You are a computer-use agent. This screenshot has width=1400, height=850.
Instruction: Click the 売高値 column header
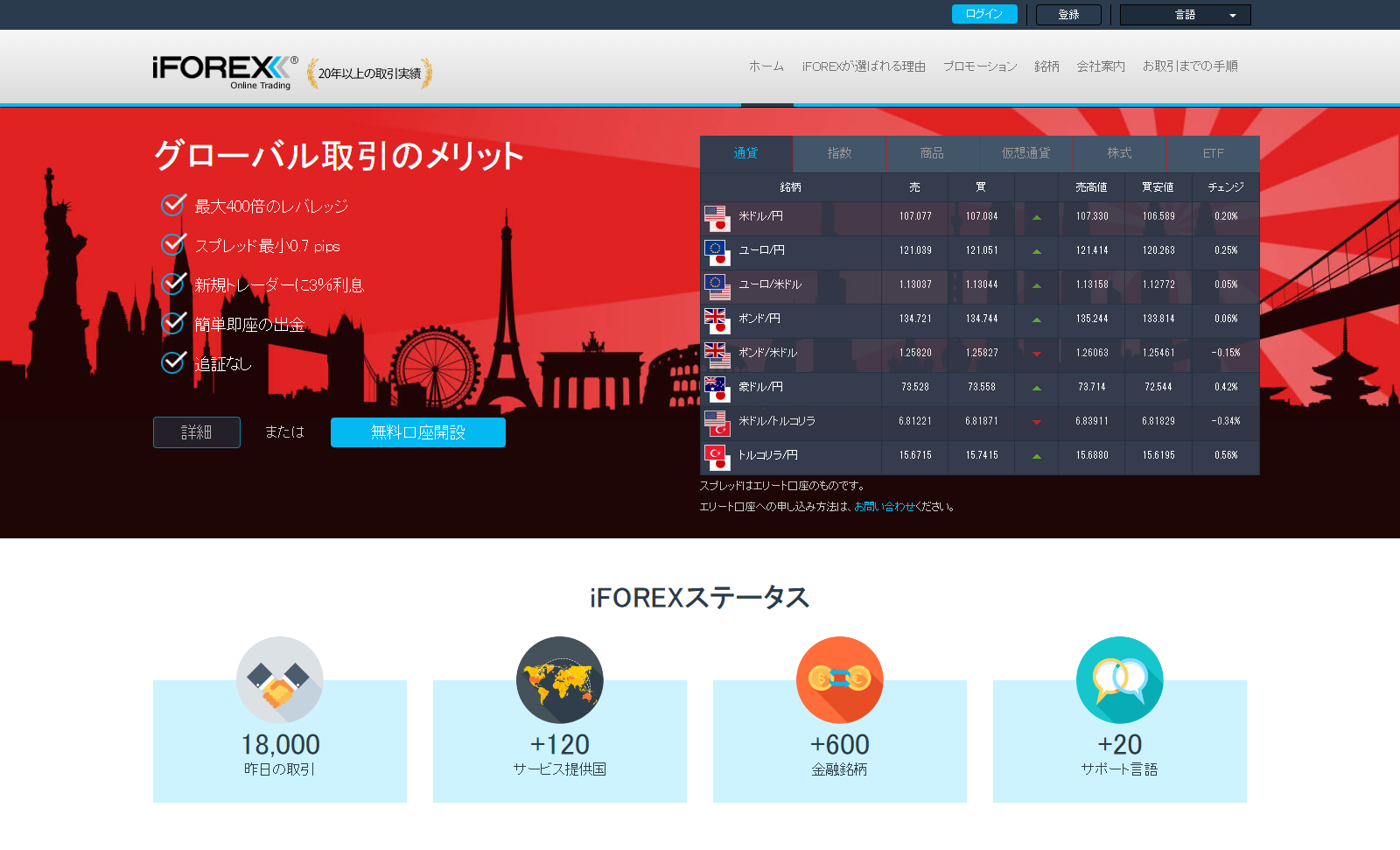point(1092,187)
